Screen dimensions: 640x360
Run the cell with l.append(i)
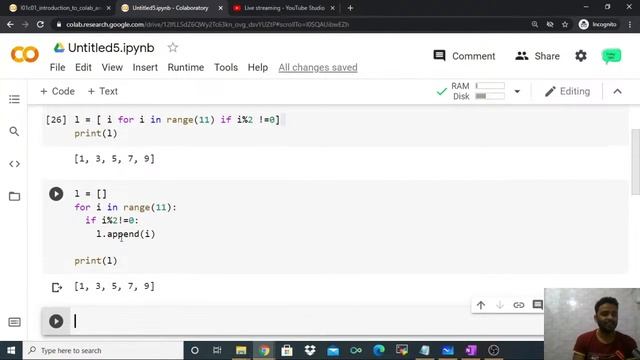point(56,194)
